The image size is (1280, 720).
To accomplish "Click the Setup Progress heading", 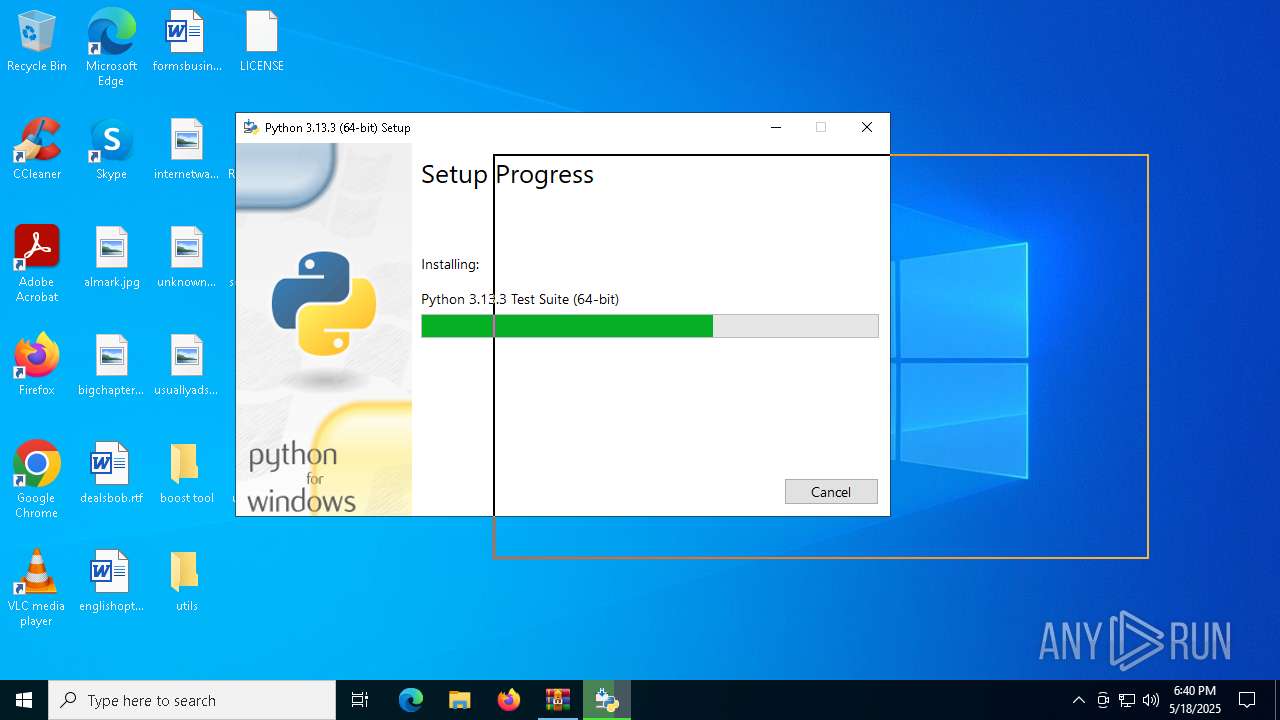I will 507,174.
